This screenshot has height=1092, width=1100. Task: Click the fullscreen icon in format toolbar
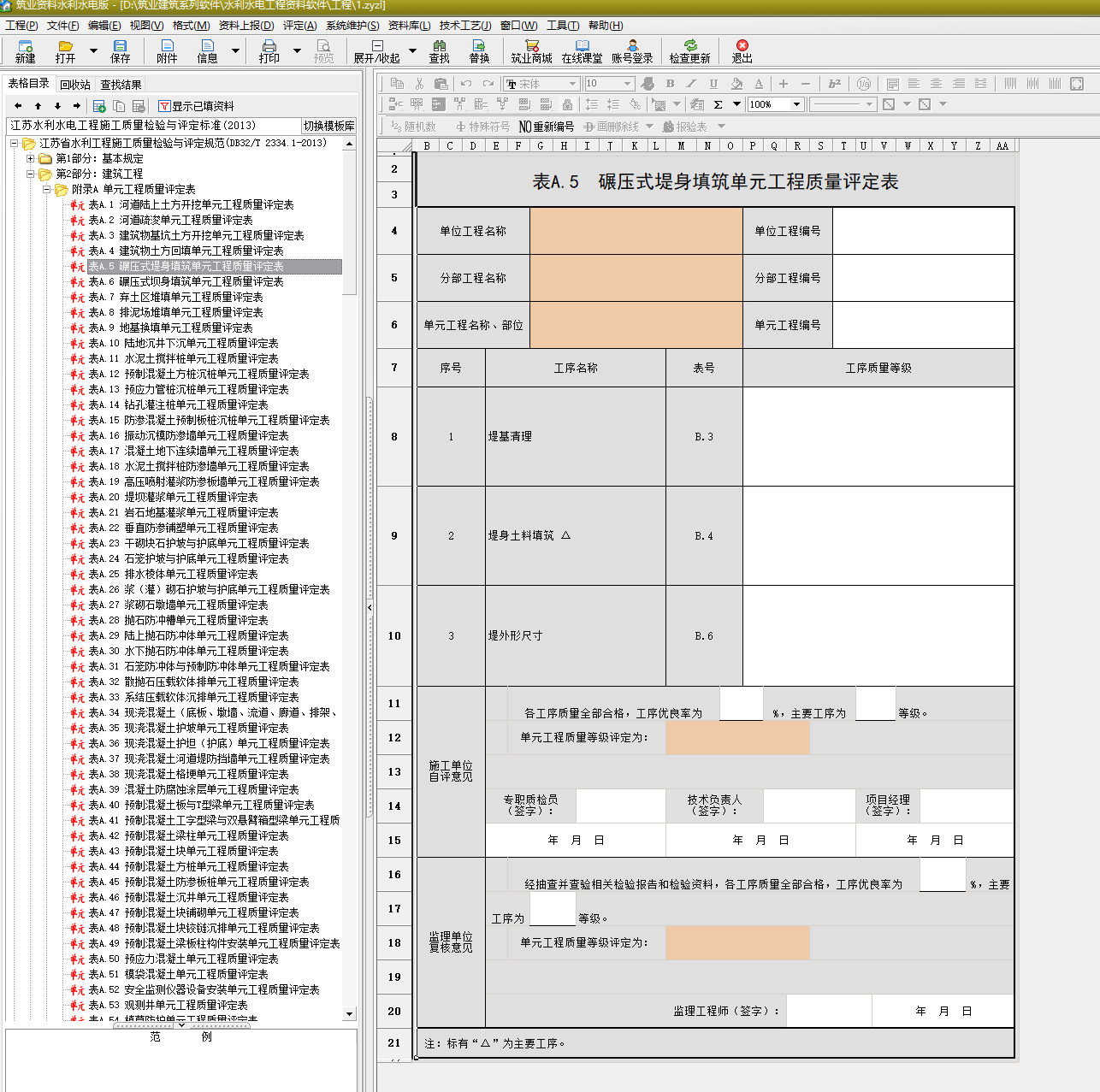(1077, 83)
